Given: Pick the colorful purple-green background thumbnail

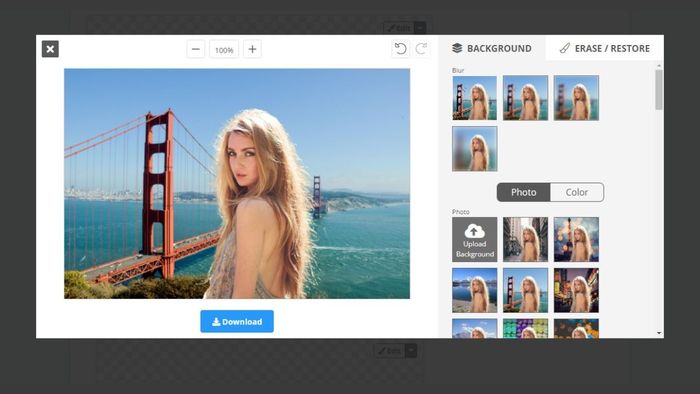Looking at the screenshot, I should [525, 328].
